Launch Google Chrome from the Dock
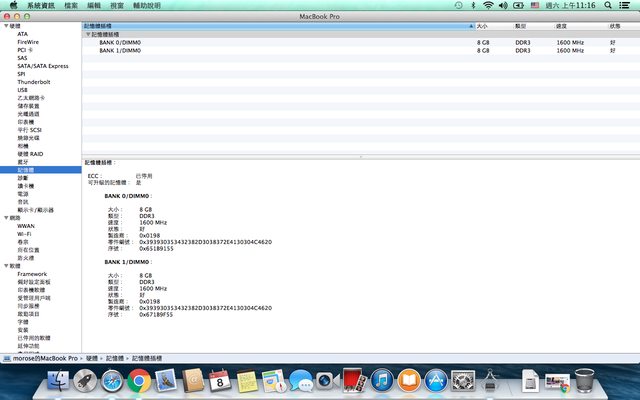The width and height of the screenshot is (640, 400). [139, 380]
